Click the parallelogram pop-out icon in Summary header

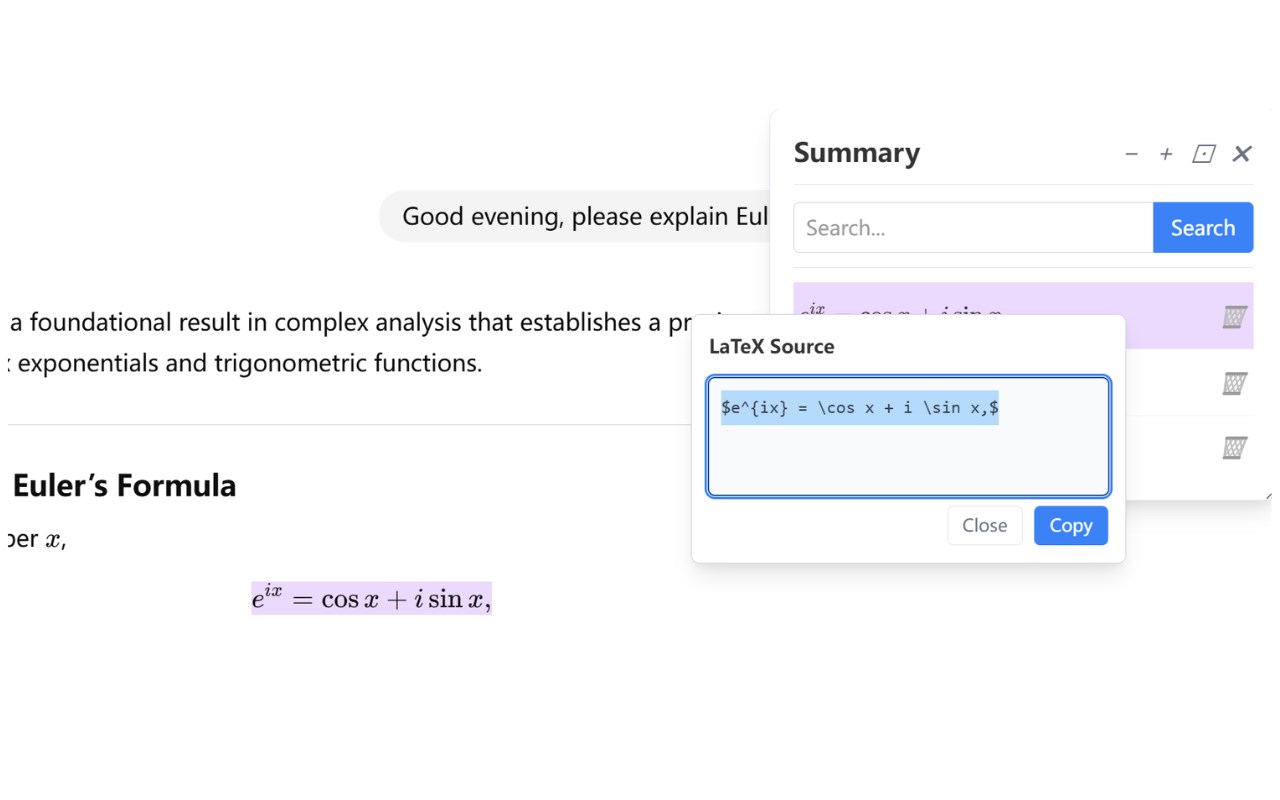(1204, 154)
